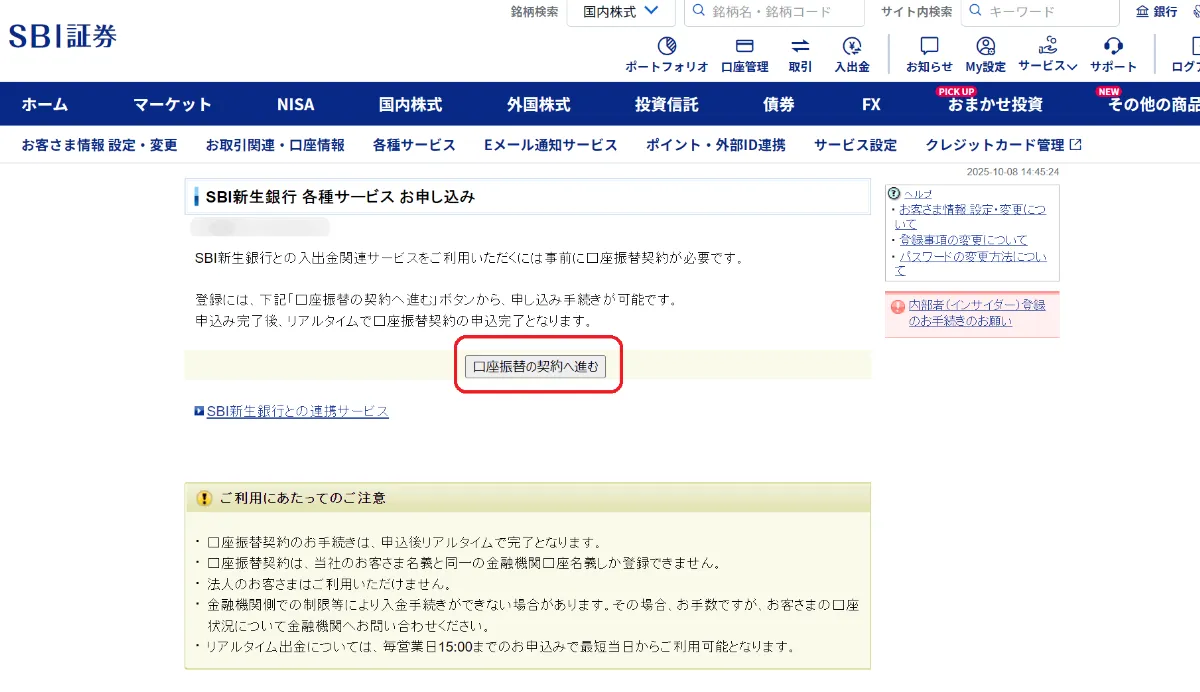Image resolution: width=1200 pixels, height=692 pixels.
Task: Expand the サービス dropdown menu
Action: (x=1047, y=66)
